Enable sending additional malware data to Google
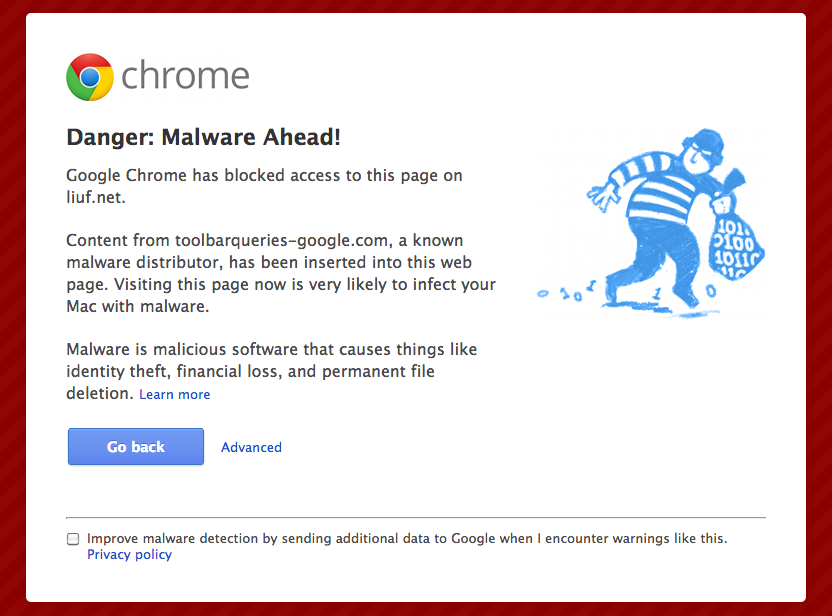The image size is (832, 616). (x=73, y=539)
